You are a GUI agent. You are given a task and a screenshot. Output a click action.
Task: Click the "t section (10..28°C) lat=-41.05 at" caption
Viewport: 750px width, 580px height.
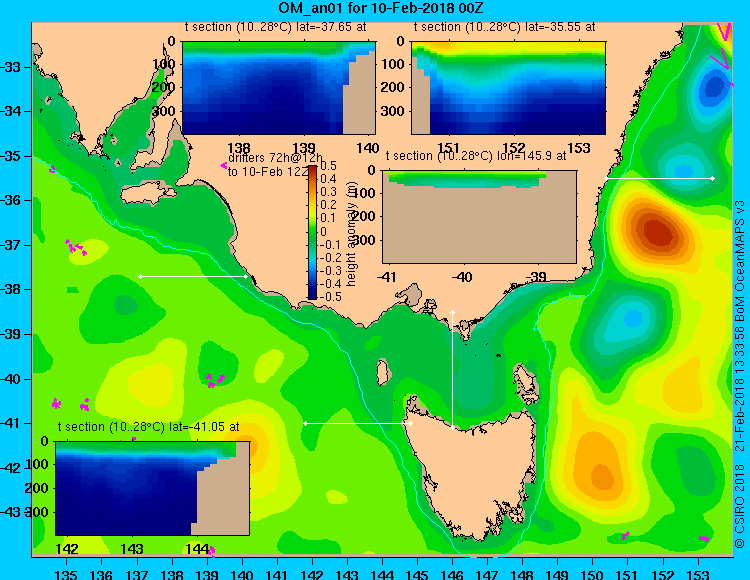coord(148,427)
